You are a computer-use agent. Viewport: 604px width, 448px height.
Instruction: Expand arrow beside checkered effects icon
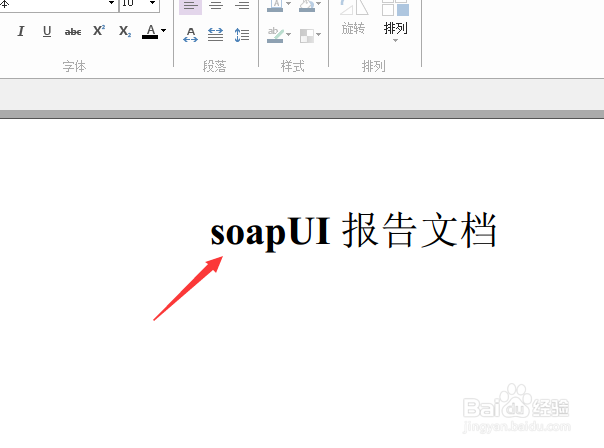click(x=319, y=35)
